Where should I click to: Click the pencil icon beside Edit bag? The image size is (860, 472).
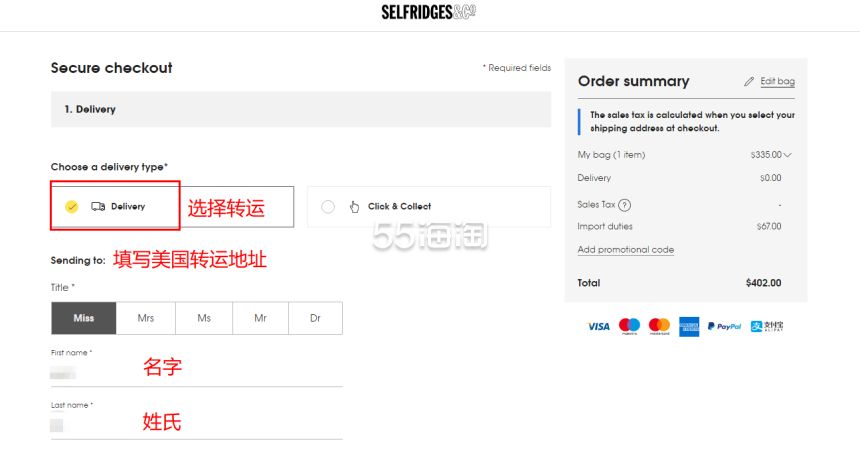749,82
